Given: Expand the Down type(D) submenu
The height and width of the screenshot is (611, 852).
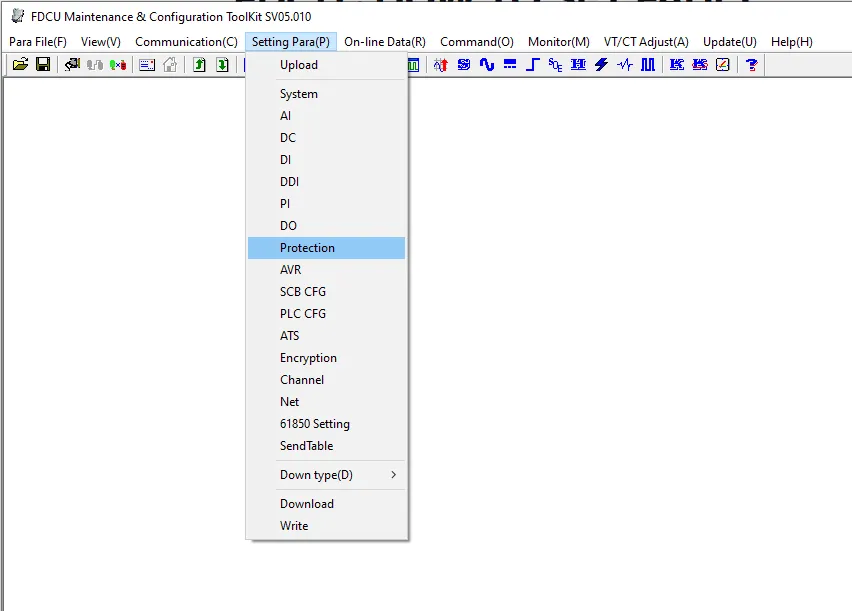Looking at the screenshot, I should click(327, 475).
